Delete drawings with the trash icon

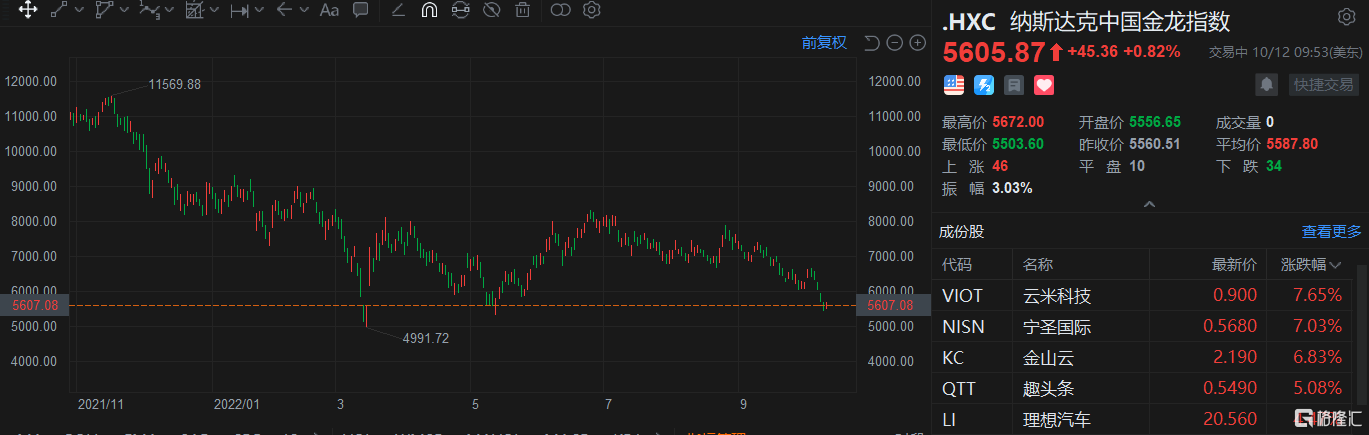[x=522, y=11]
